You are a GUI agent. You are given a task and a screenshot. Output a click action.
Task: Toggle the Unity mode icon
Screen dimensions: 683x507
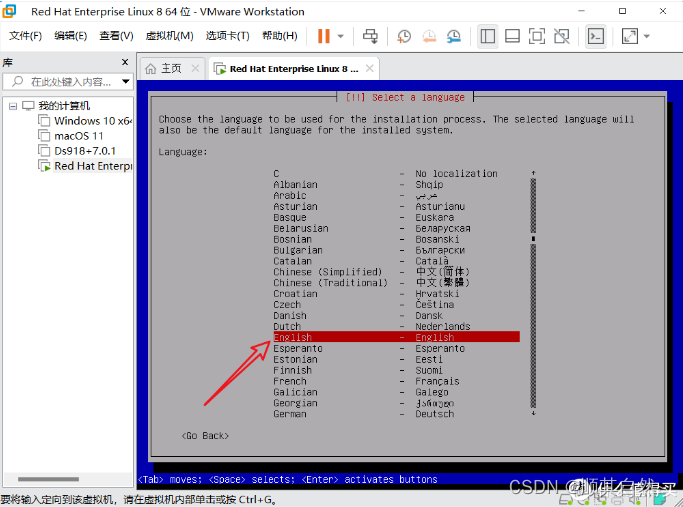[x=562, y=36]
